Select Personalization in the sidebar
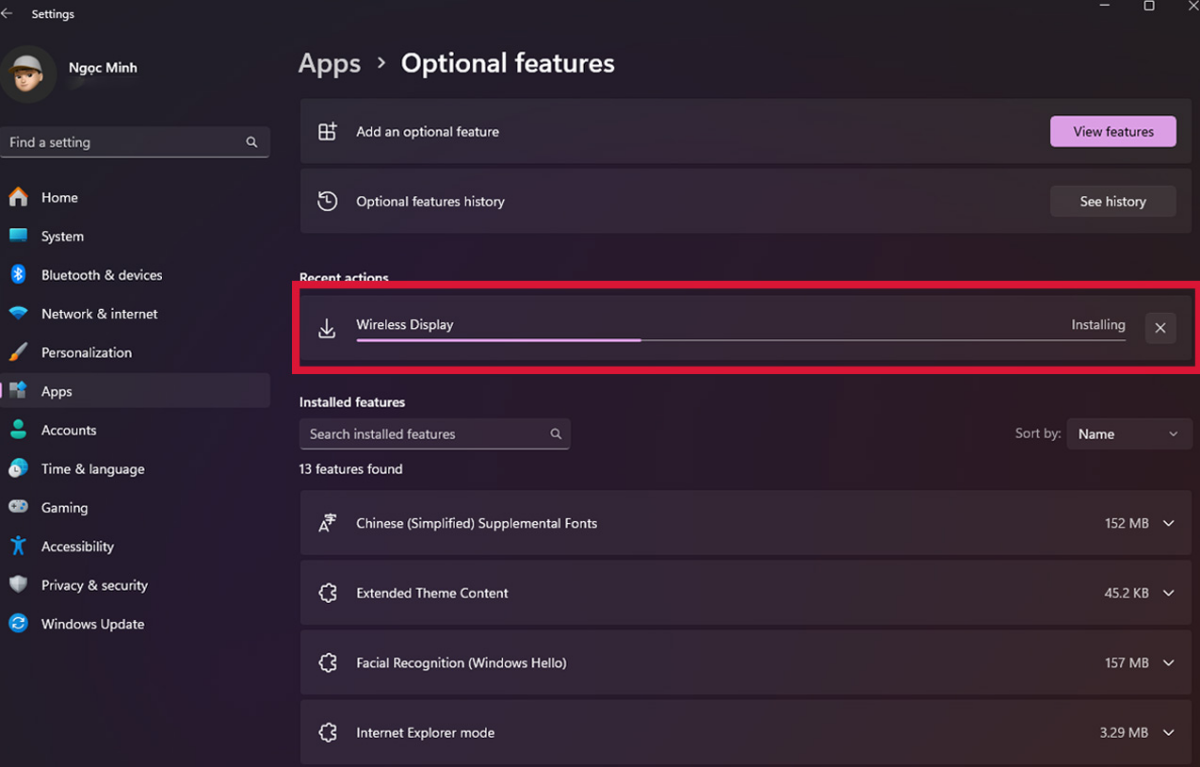Viewport: 1200px width, 767px height. [x=86, y=353]
